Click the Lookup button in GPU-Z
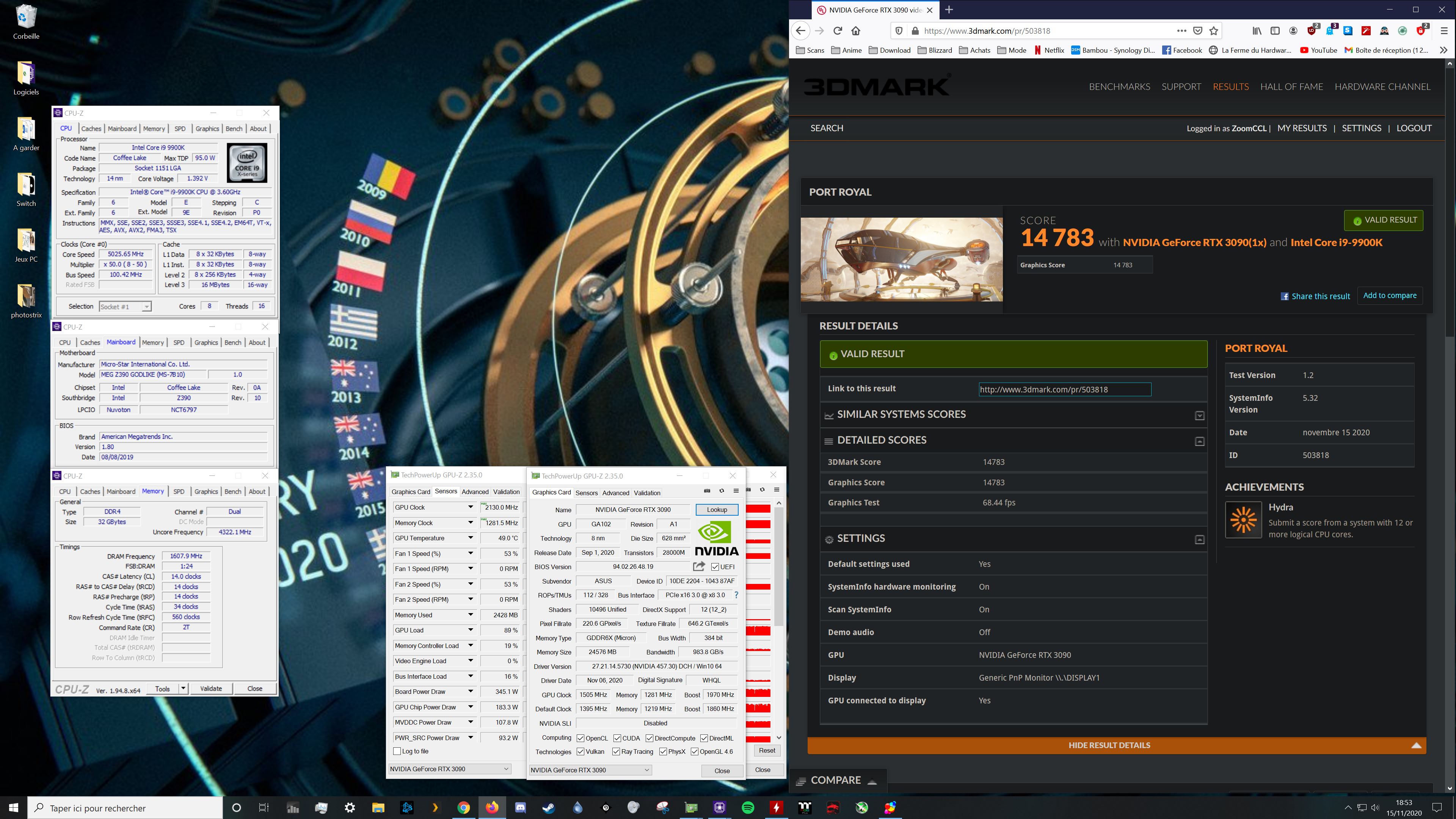 (717, 509)
